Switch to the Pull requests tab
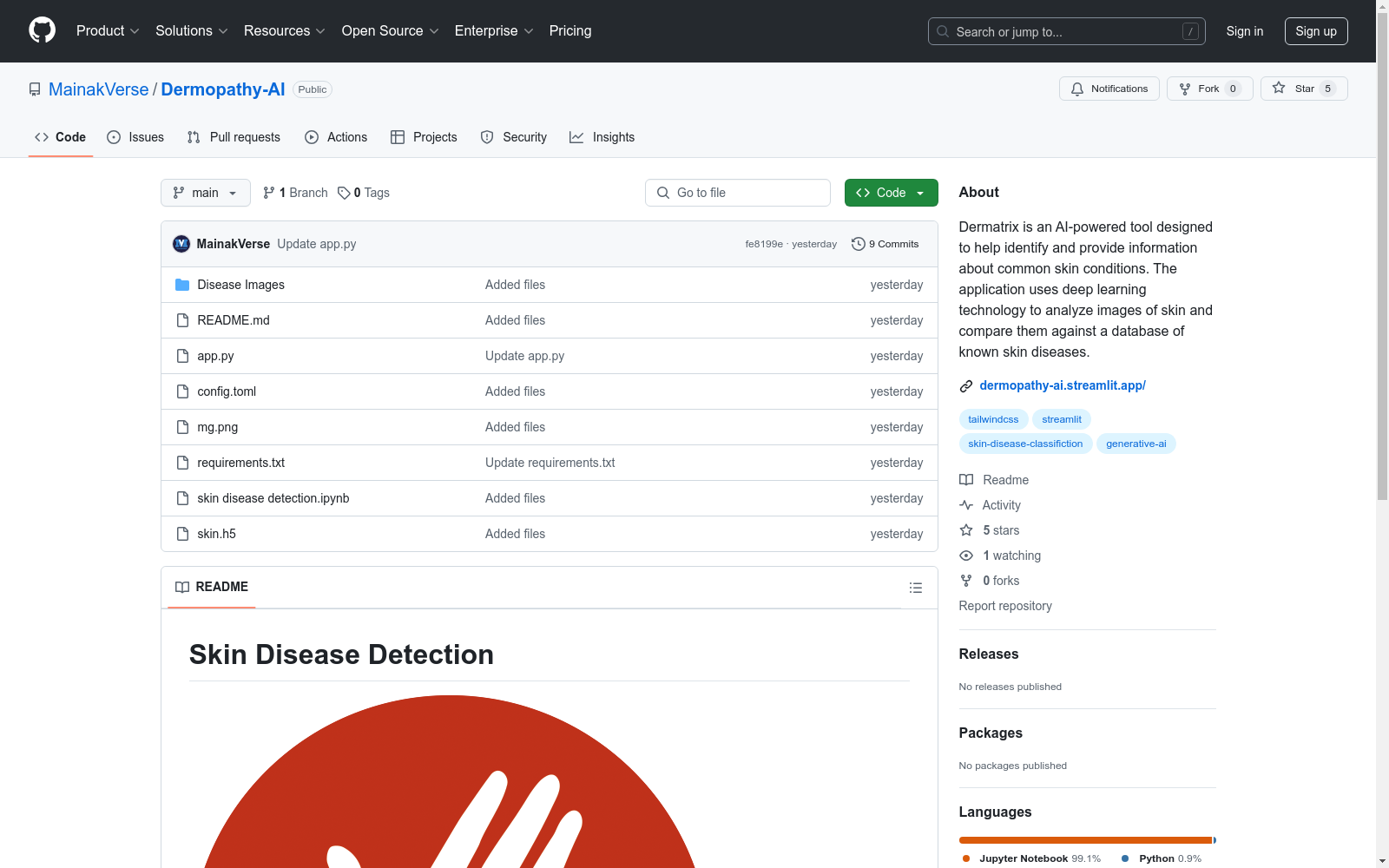This screenshot has height=868, width=1389. 234,137
